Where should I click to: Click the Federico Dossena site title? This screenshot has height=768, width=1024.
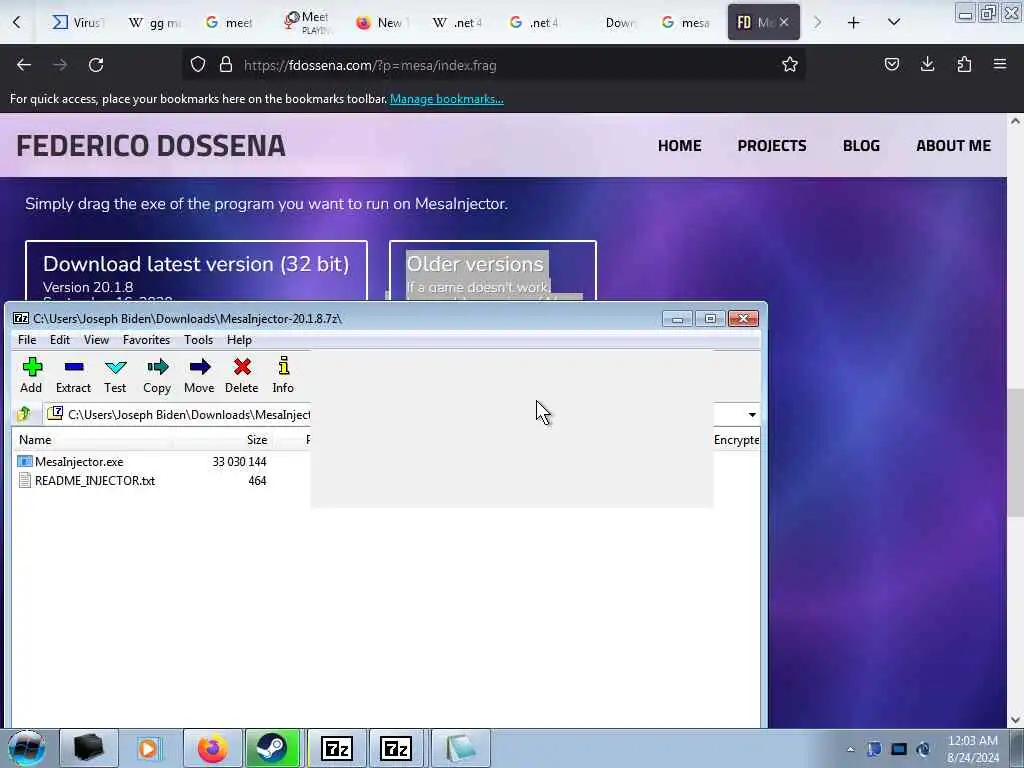151,146
